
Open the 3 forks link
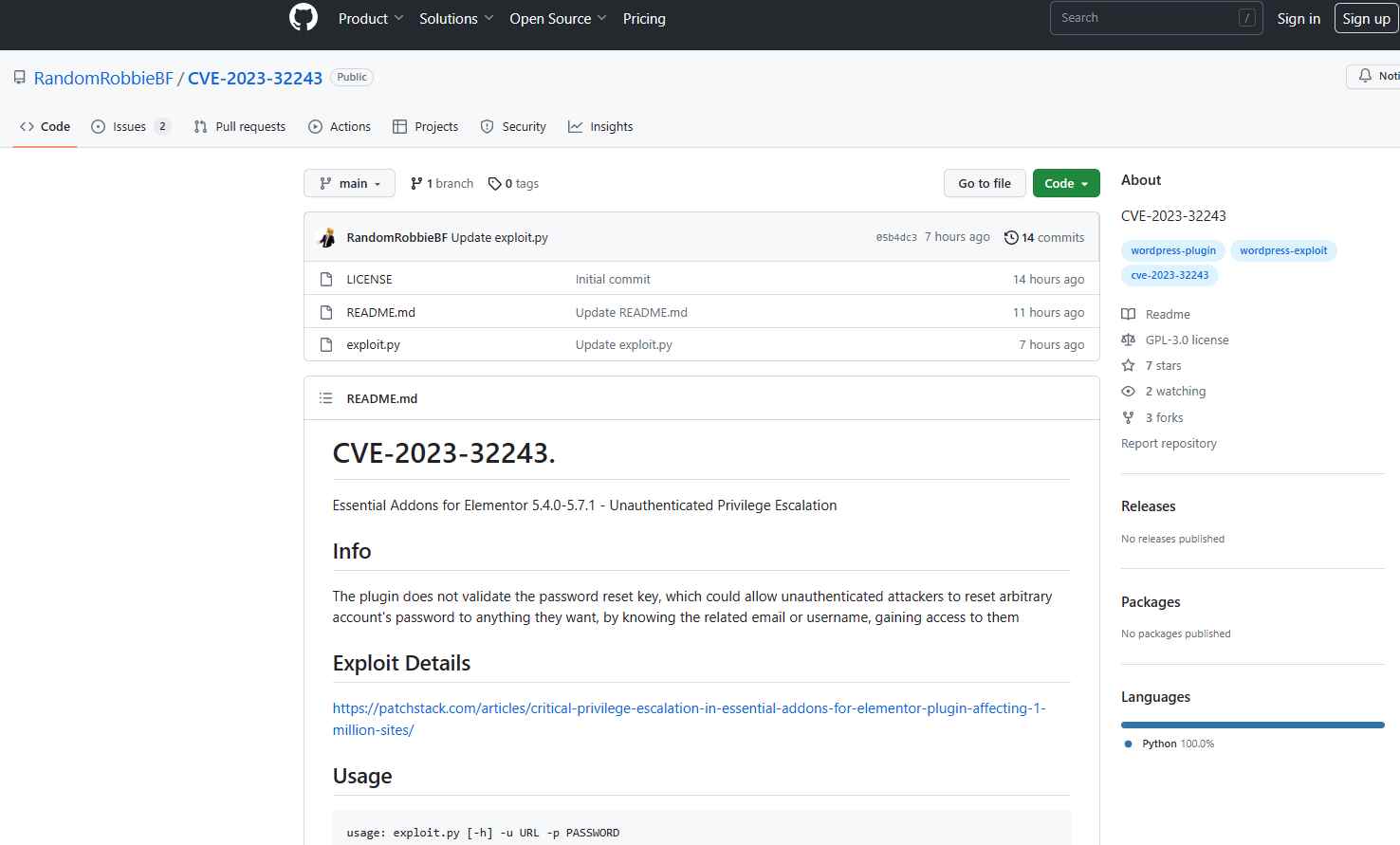point(1164,417)
